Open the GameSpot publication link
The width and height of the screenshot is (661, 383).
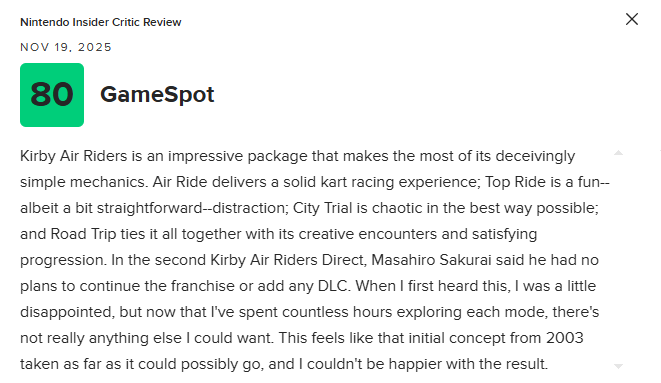(157, 94)
